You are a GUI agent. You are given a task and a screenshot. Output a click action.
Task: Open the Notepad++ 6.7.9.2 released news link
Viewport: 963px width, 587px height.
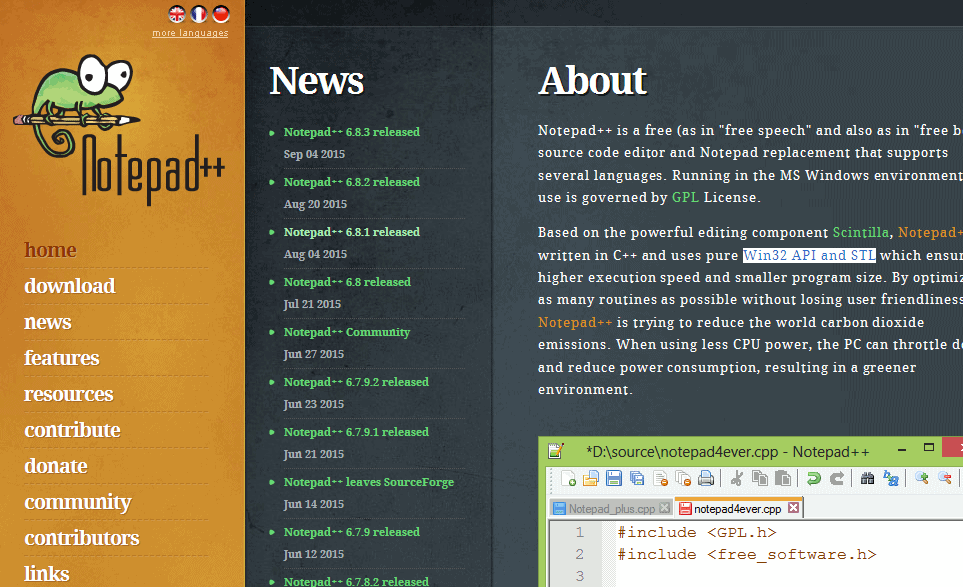click(356, 382)
